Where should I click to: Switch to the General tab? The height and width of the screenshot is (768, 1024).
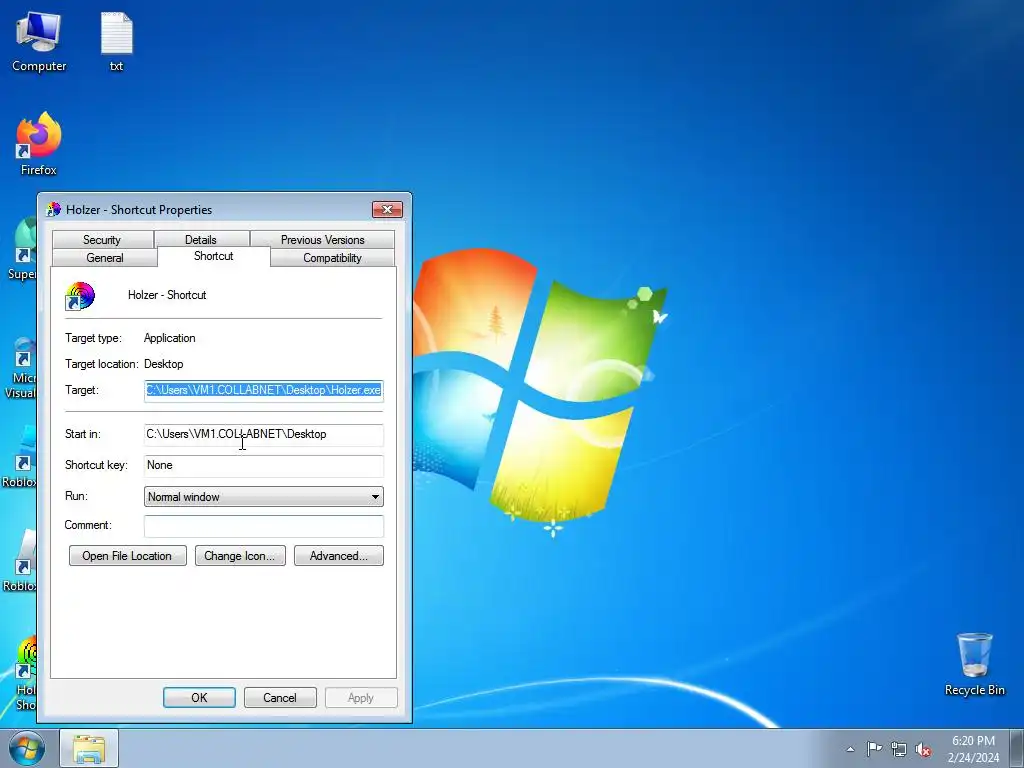tap(104, 257)
